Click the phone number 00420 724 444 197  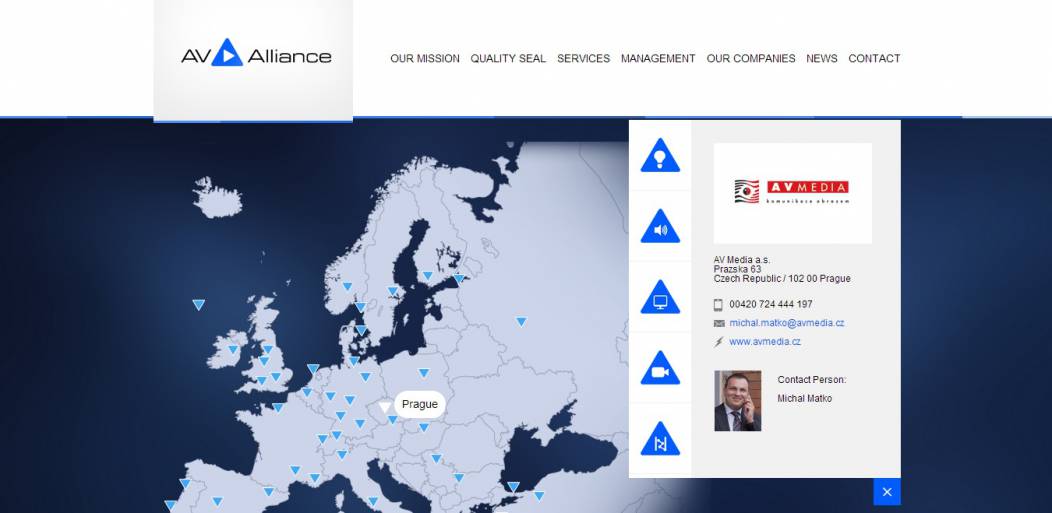click(x=771, y=304)
